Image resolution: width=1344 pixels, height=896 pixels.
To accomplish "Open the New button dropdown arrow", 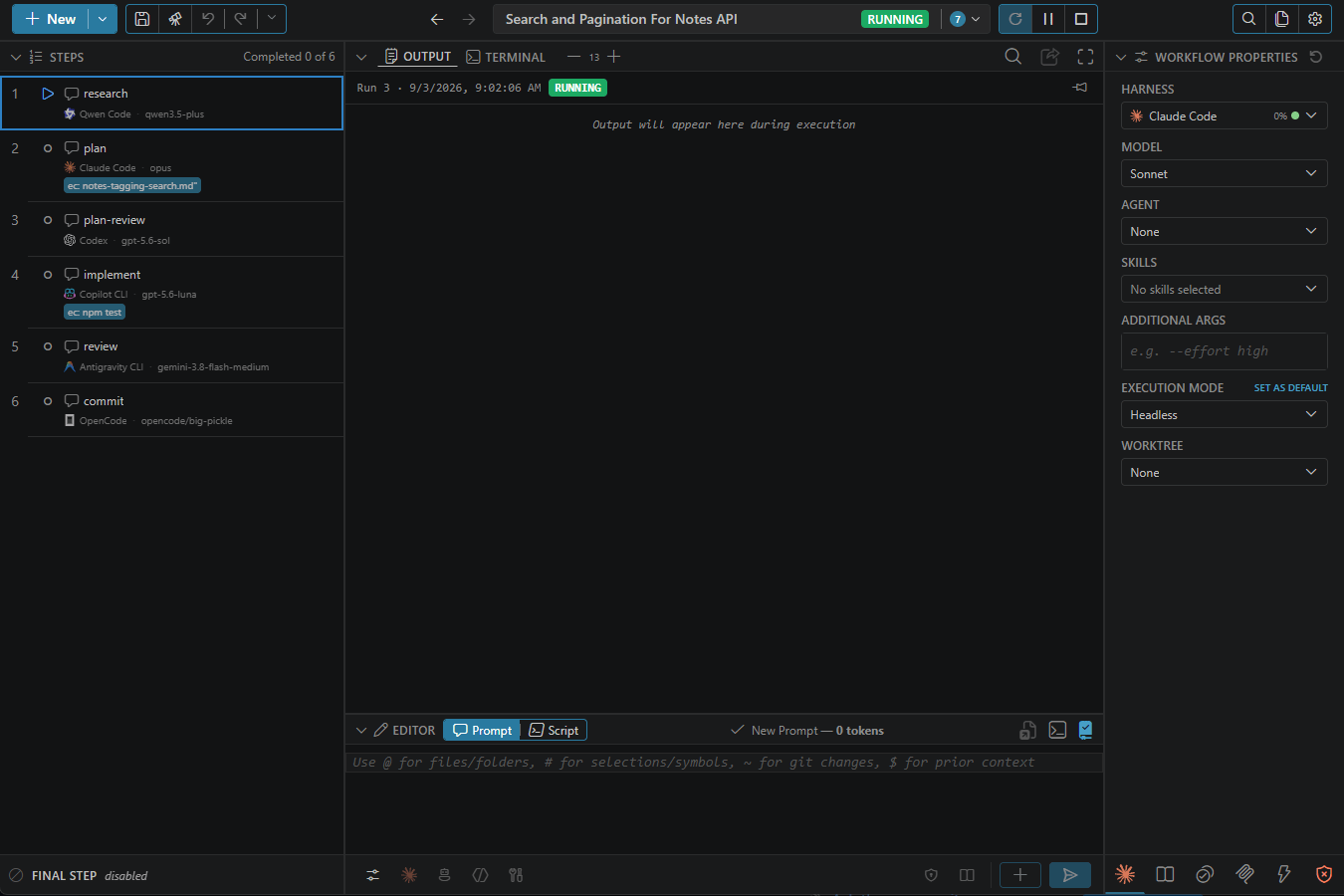I will point(103,19).
